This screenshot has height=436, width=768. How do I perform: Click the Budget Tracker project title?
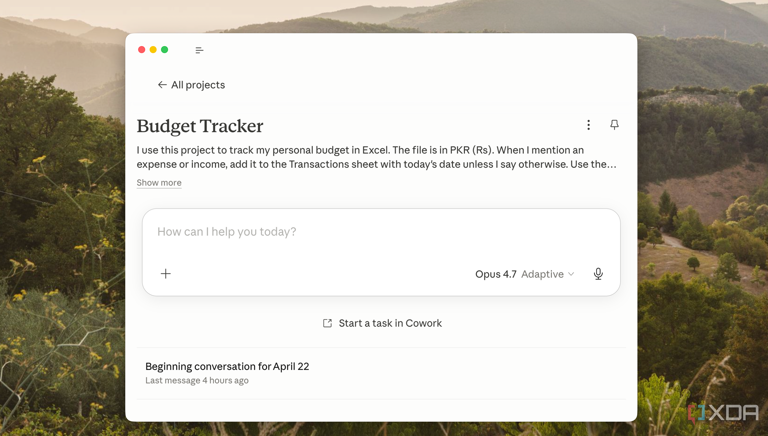(200, 126)
